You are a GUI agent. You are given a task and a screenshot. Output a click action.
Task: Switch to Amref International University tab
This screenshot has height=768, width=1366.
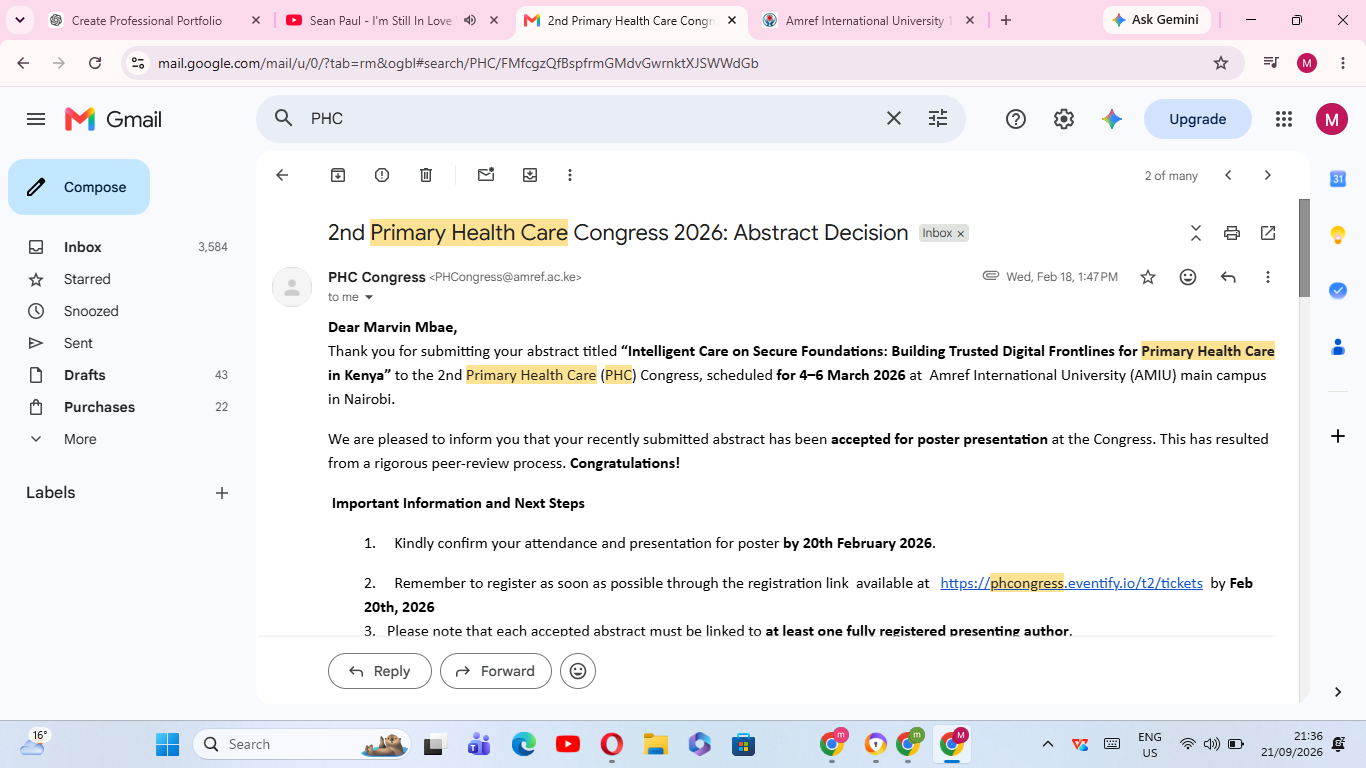coord(870,20)
